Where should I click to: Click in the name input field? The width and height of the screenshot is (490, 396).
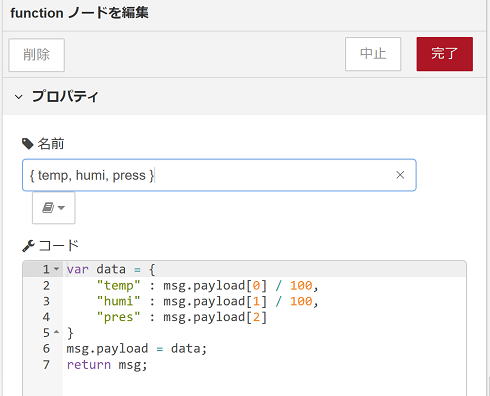pos(219,175)
